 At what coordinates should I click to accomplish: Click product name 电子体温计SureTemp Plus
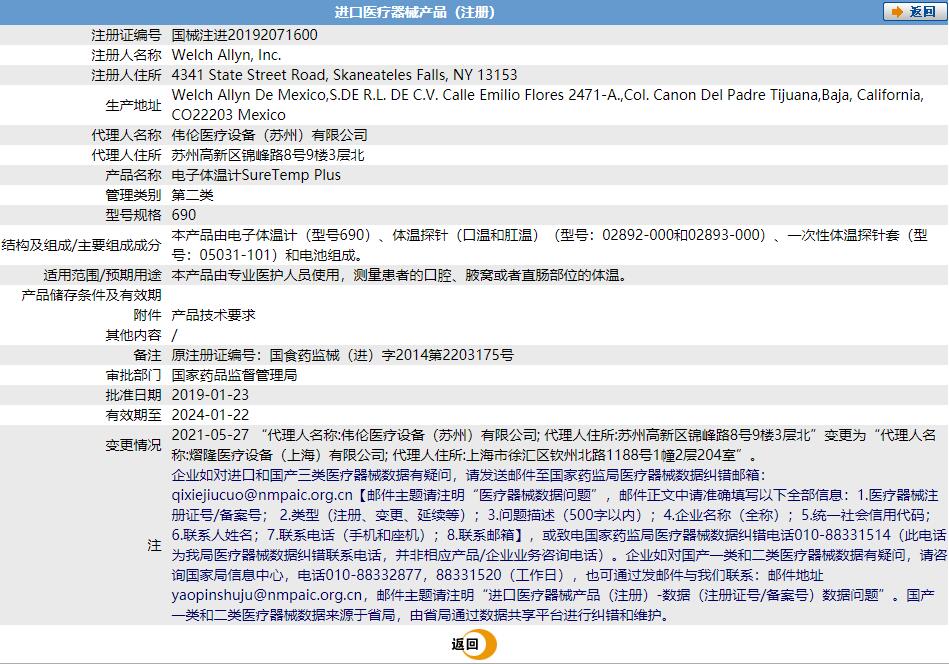point(256,175)
